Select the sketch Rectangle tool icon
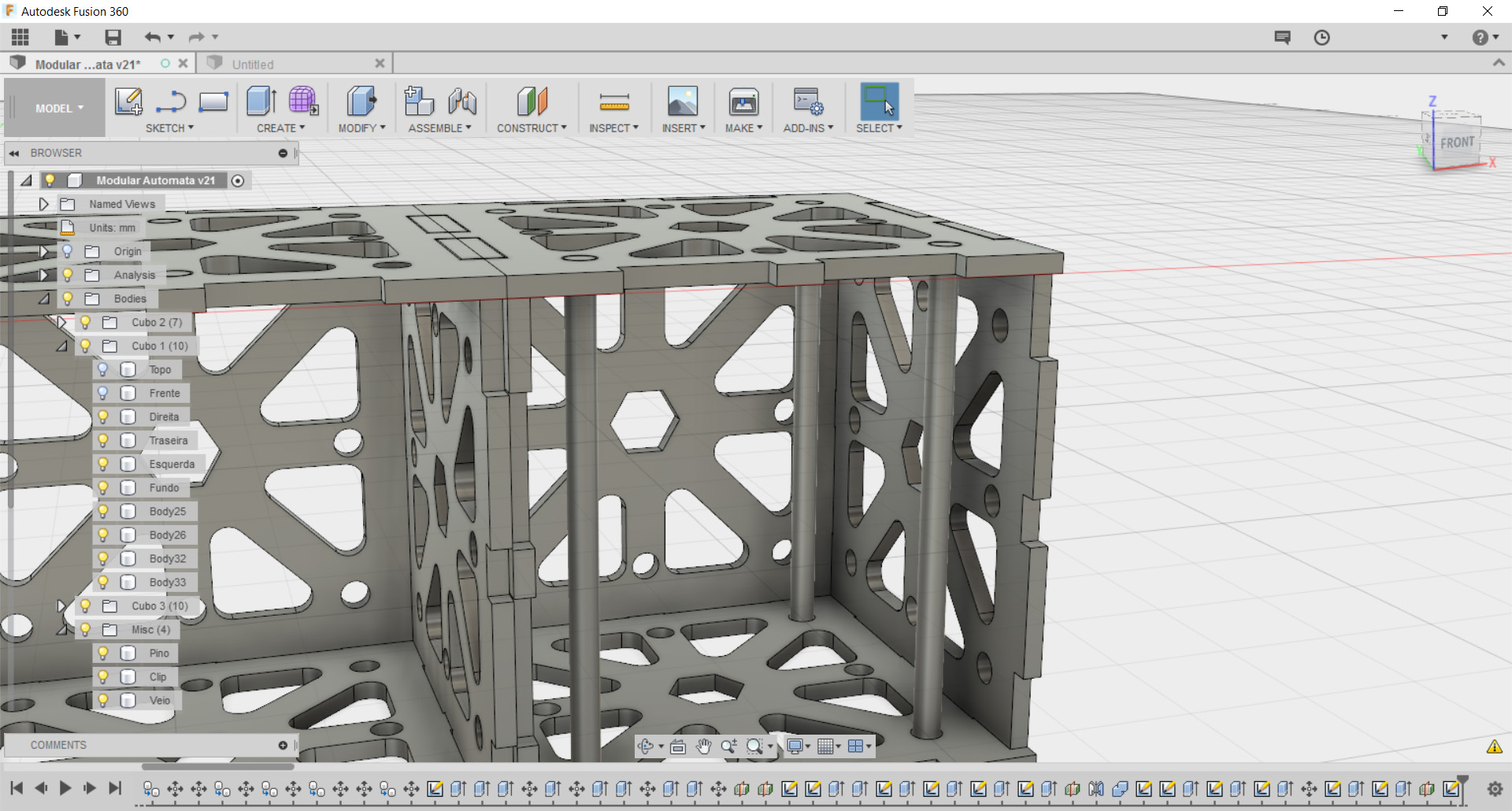 pyautogui.click(x=213, y=102)
